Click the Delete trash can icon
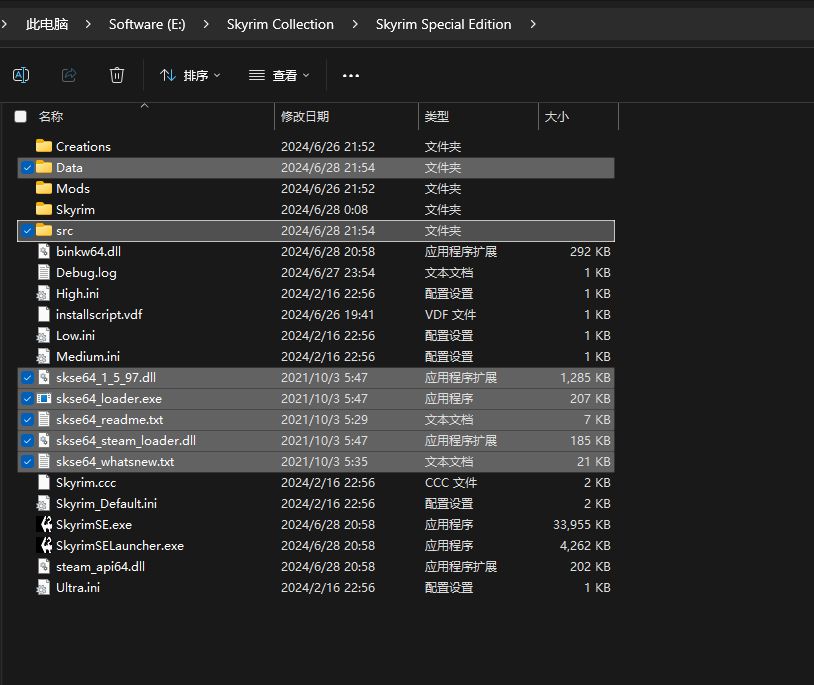814x685 pixels. point(117,75)
